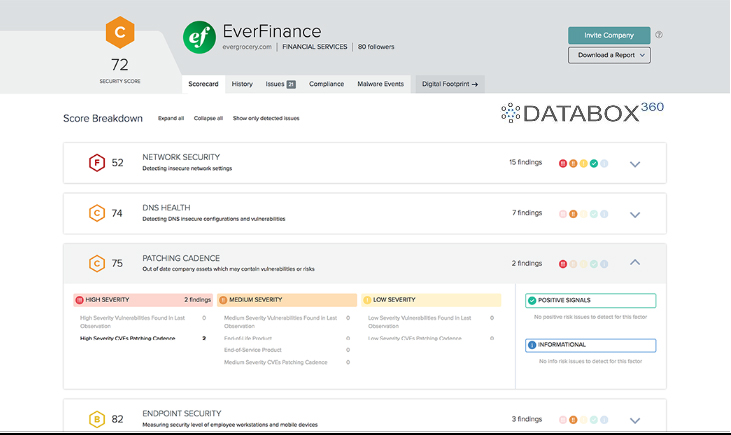The height and width of the screenshot is (435, 731).
Task: Click the Low Severity yellow header icon
Action: pos(367,300)
